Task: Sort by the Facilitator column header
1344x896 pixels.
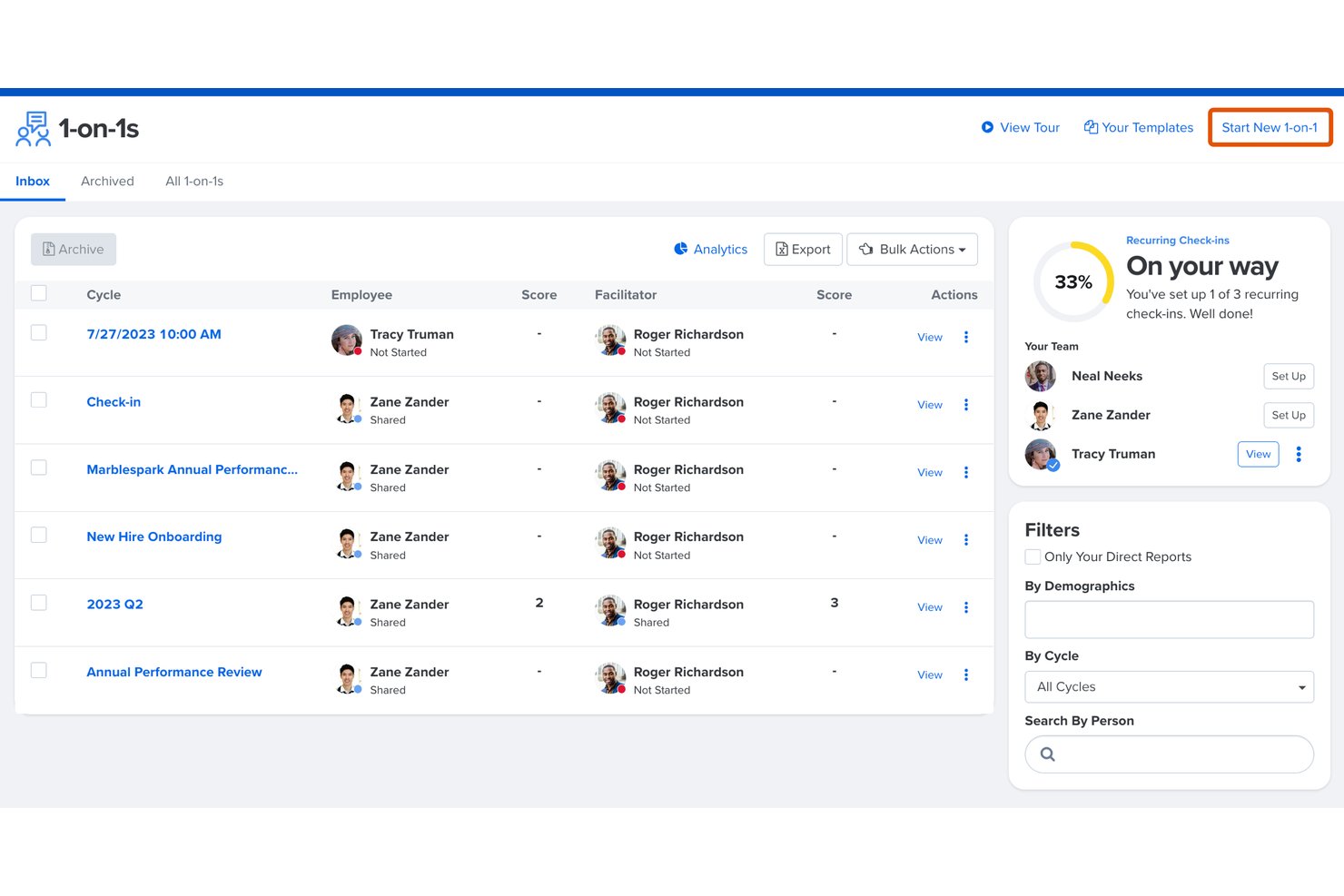Action: pos(626,294)
